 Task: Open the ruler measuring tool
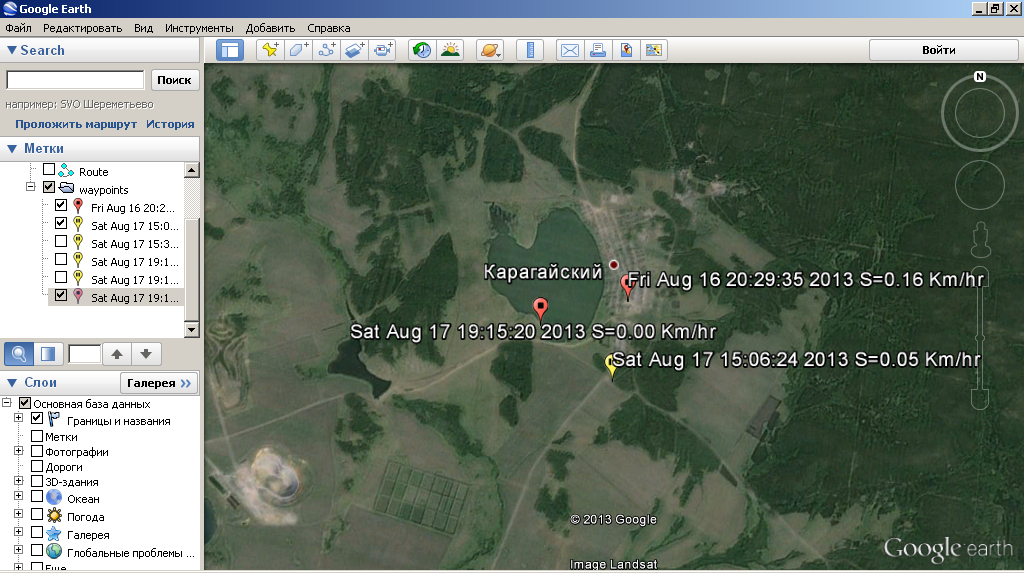(530, 50)
